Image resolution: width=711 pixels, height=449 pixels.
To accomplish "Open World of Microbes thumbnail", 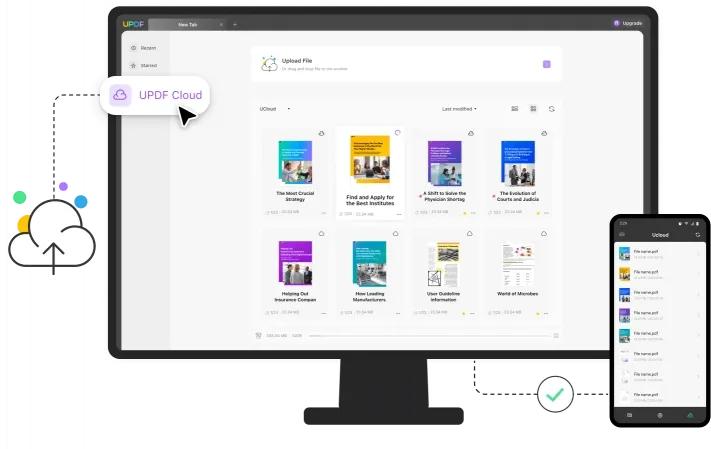I will (517, 265).
